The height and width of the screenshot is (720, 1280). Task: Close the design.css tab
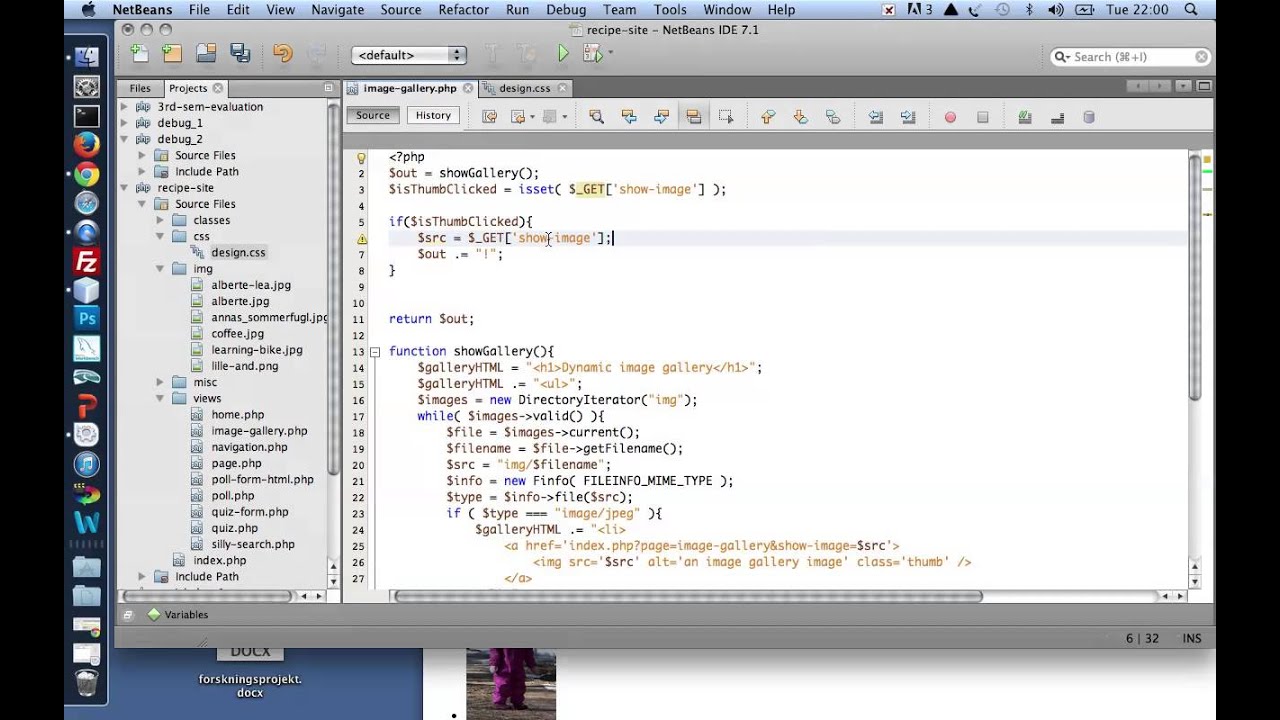pyautogui.click(x=562, y=89)
